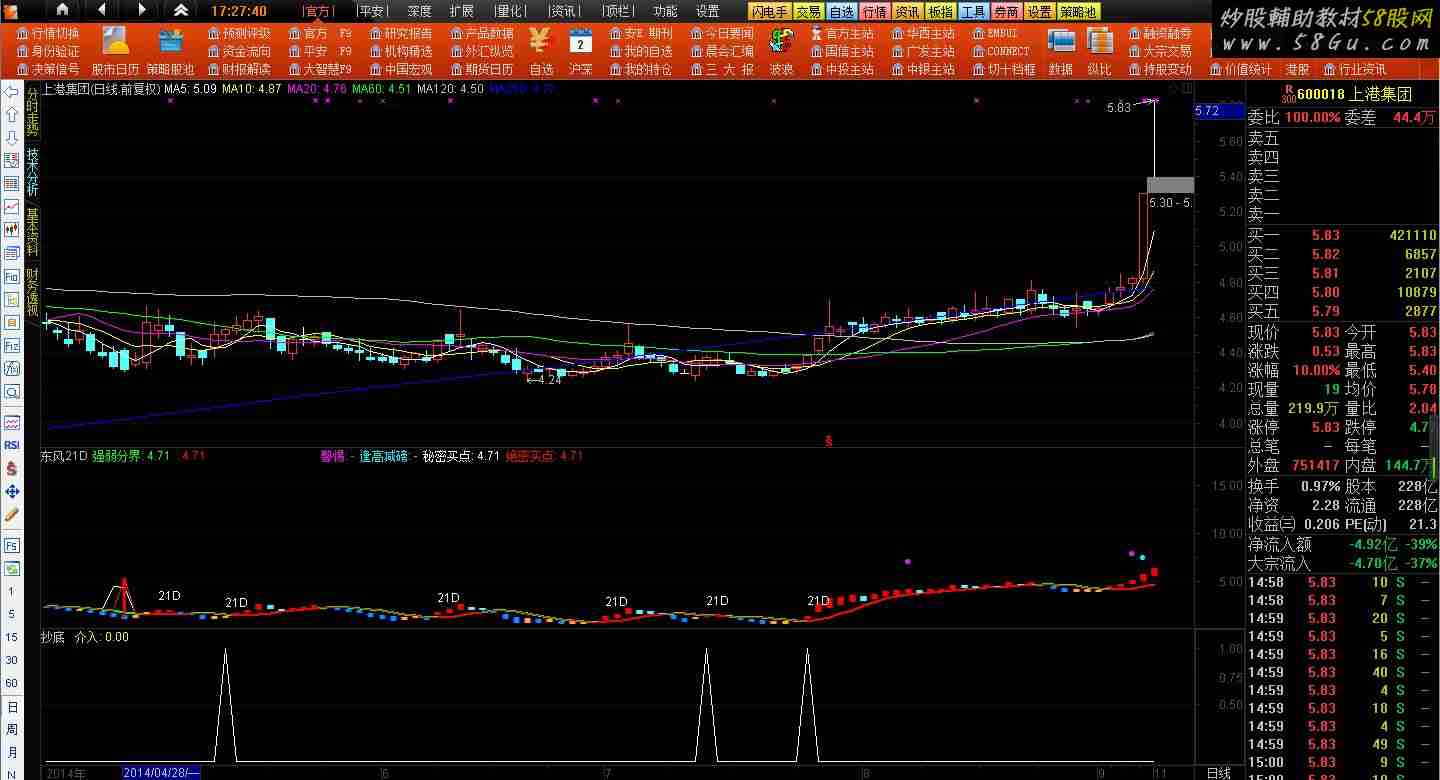Select the 周 weekly period
The height and width of the screenshot is (780, 1440).
coord(12,729)
